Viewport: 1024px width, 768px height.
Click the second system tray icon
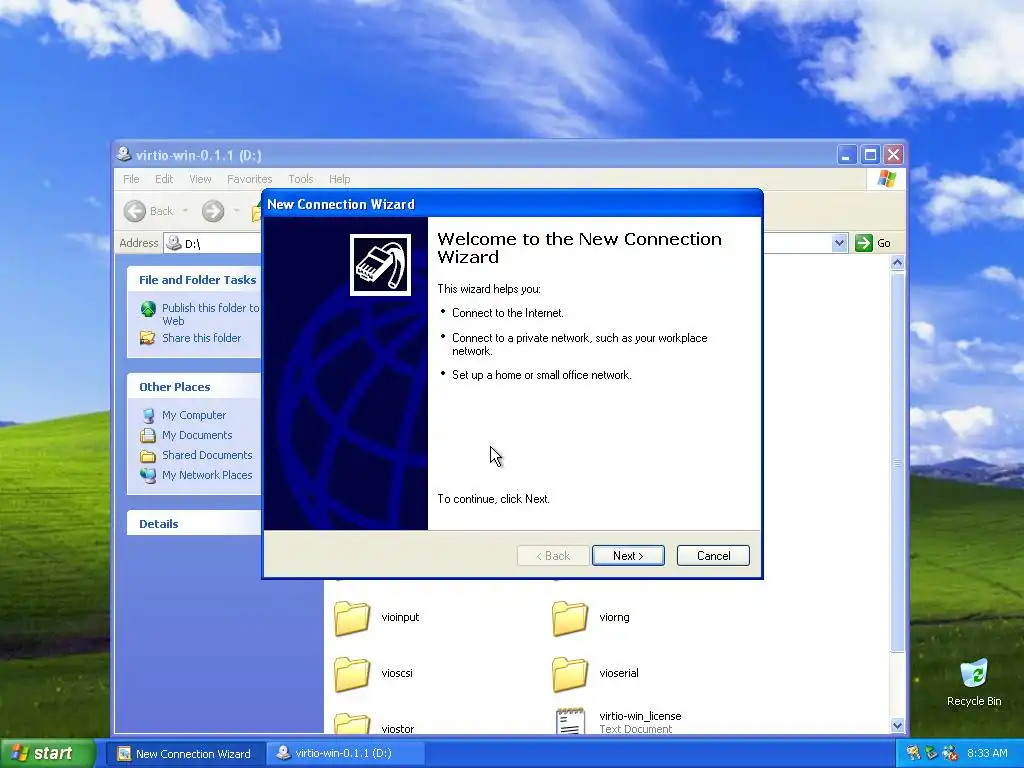(931, 754)
